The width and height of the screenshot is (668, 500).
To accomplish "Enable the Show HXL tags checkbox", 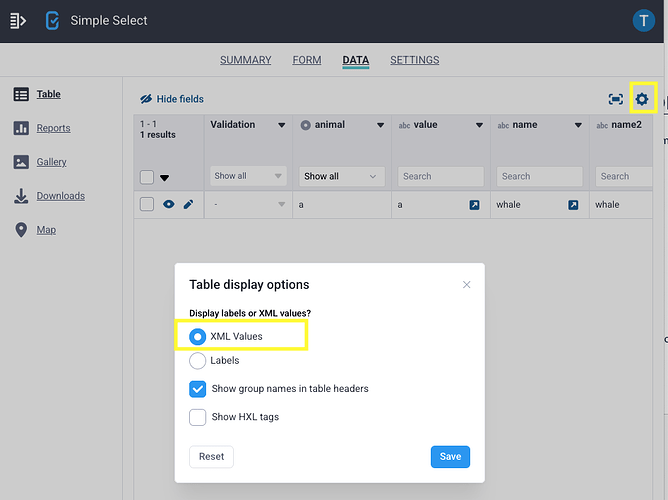I will tap(197, 417).
